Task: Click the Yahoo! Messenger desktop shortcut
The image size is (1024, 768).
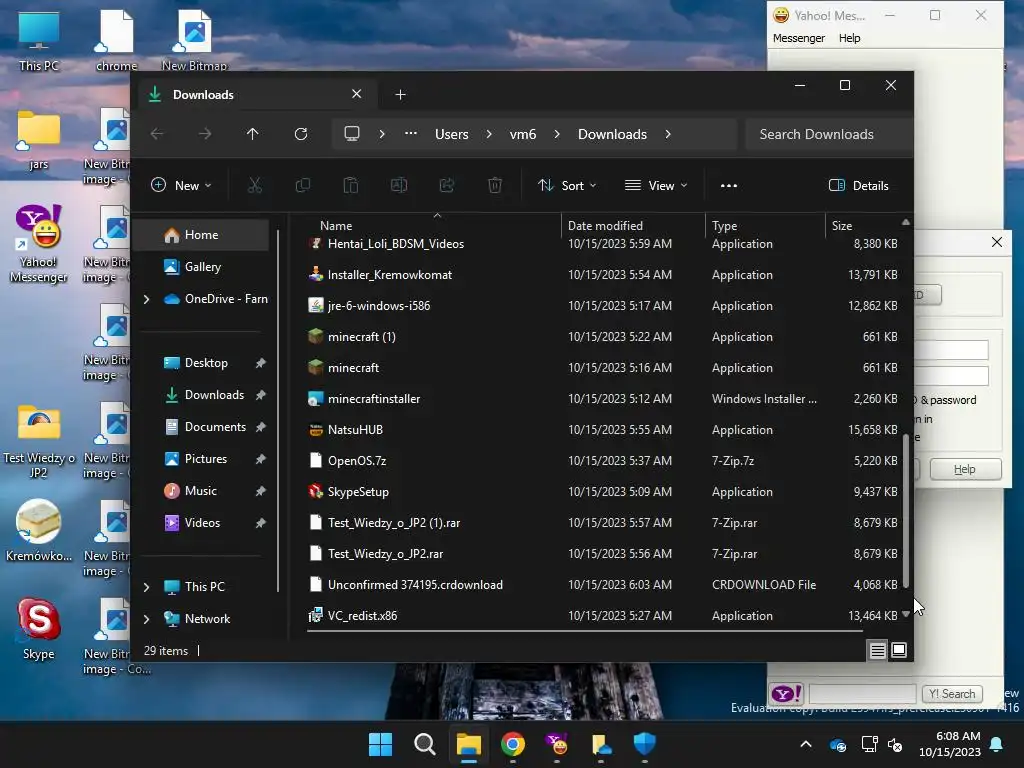Action: [x=39, y=244]
